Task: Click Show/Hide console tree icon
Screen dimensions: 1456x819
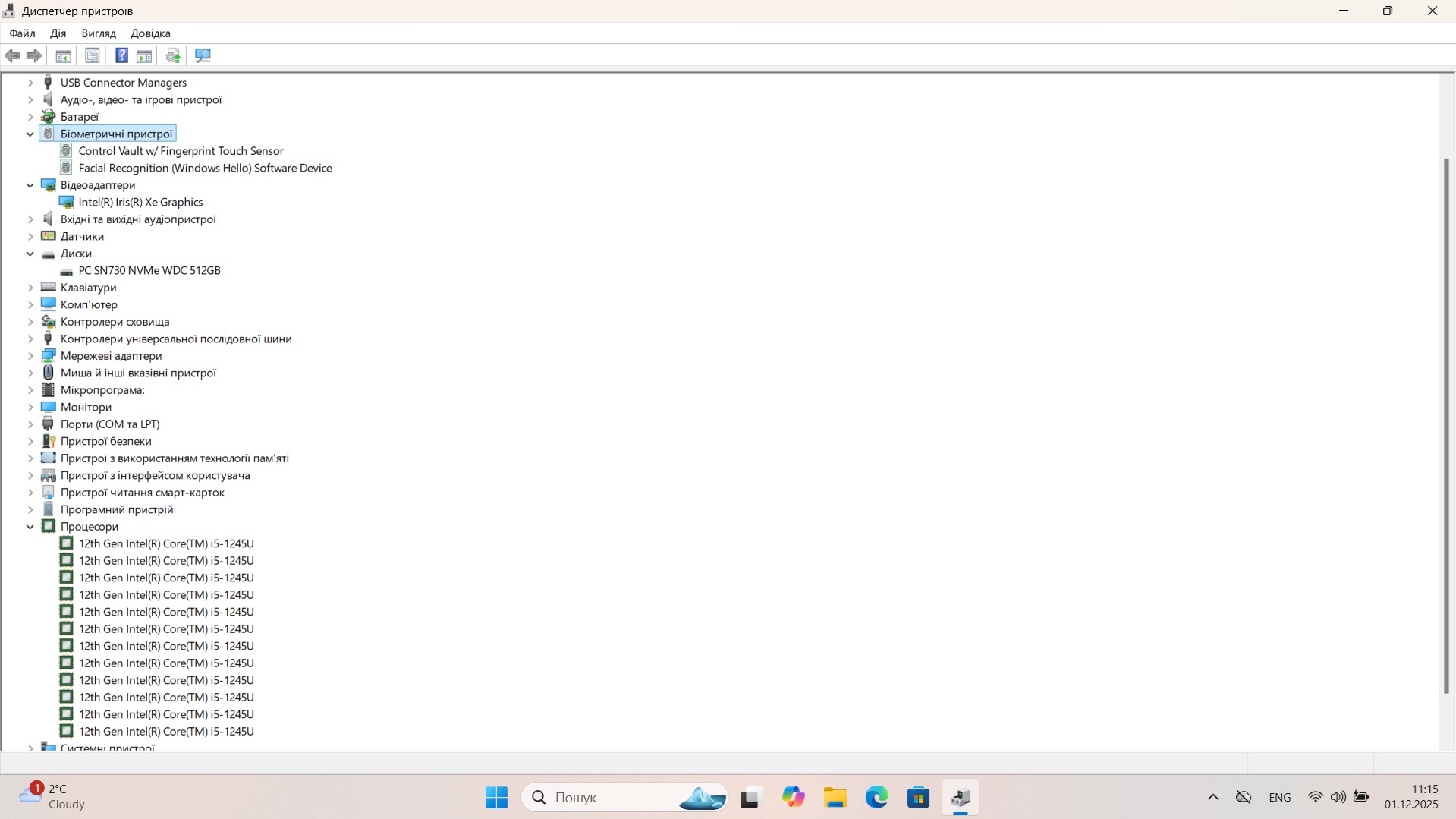Action: [64, 55]
